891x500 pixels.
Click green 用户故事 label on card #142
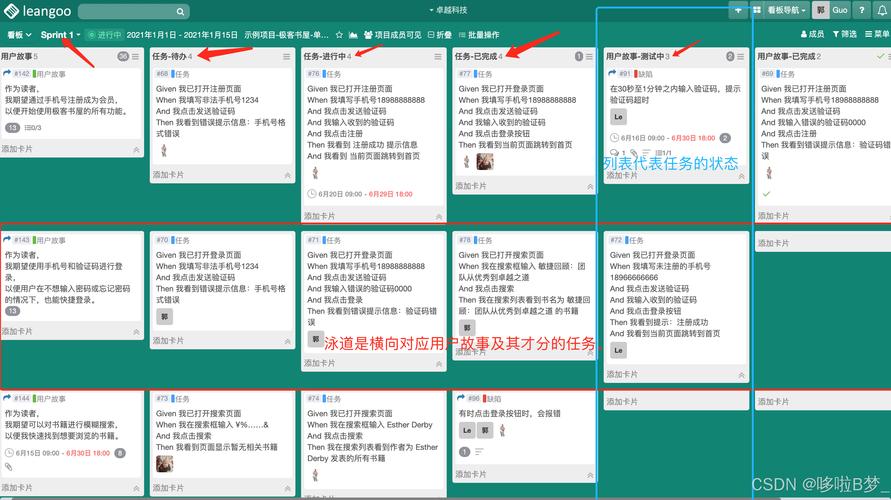pos(49,74)
